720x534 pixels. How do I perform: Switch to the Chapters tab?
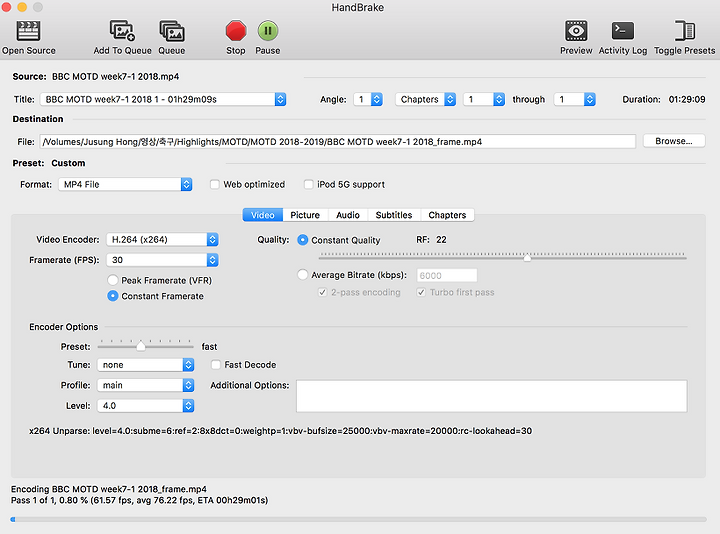[x=447, y=215]
